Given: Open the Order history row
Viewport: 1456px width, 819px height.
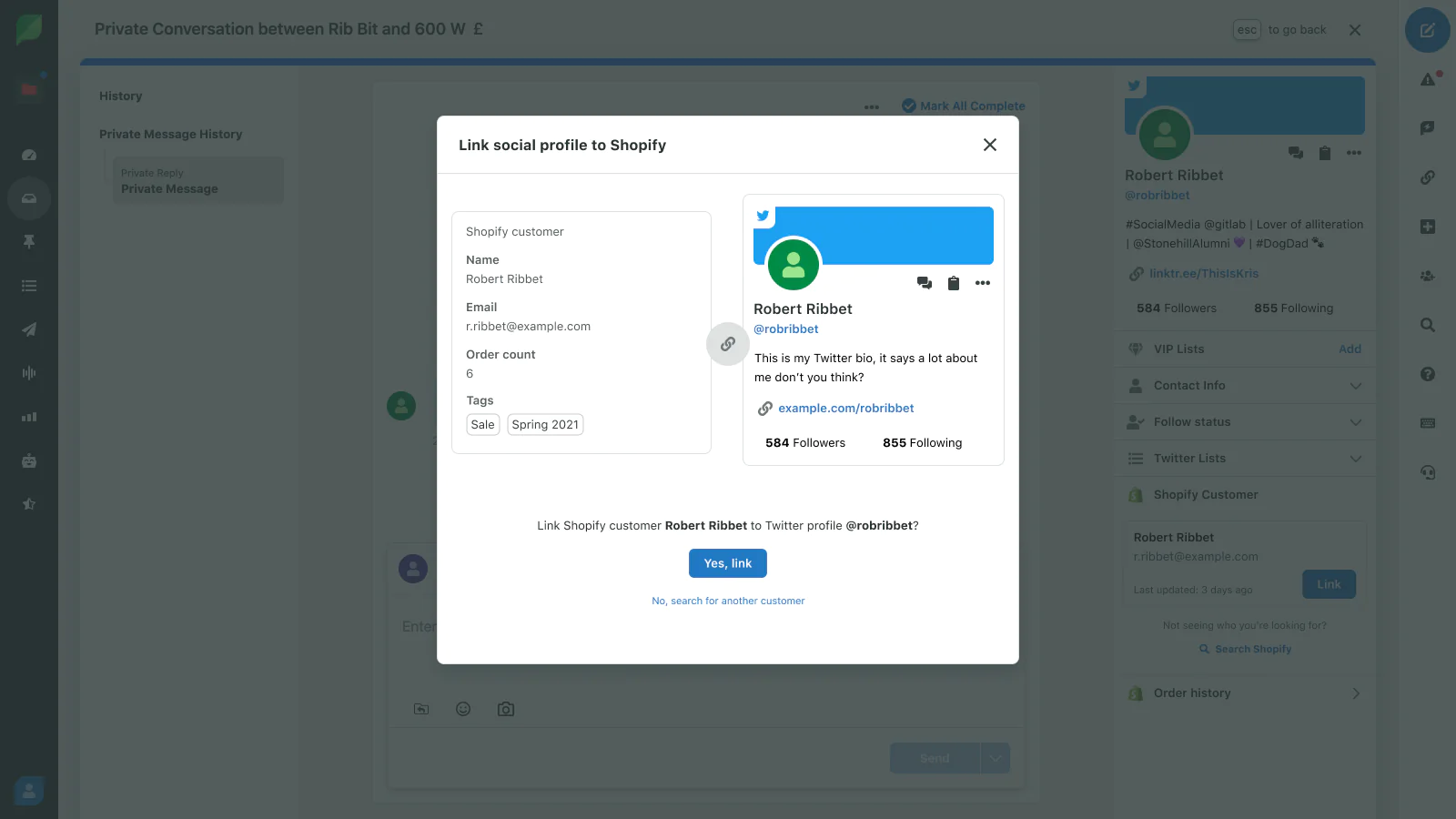Looking at the screenshot, I should click(x=1245, y=693).
